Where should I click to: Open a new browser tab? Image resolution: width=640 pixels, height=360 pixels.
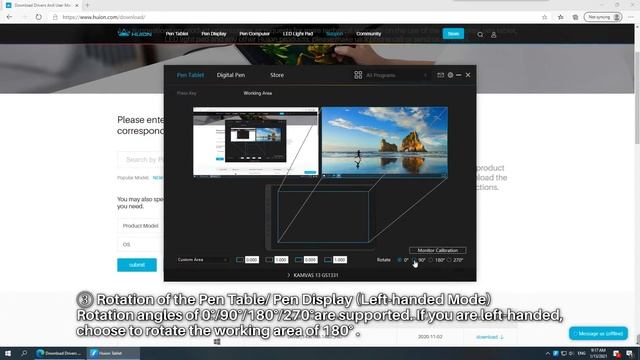tap(87, 5)
